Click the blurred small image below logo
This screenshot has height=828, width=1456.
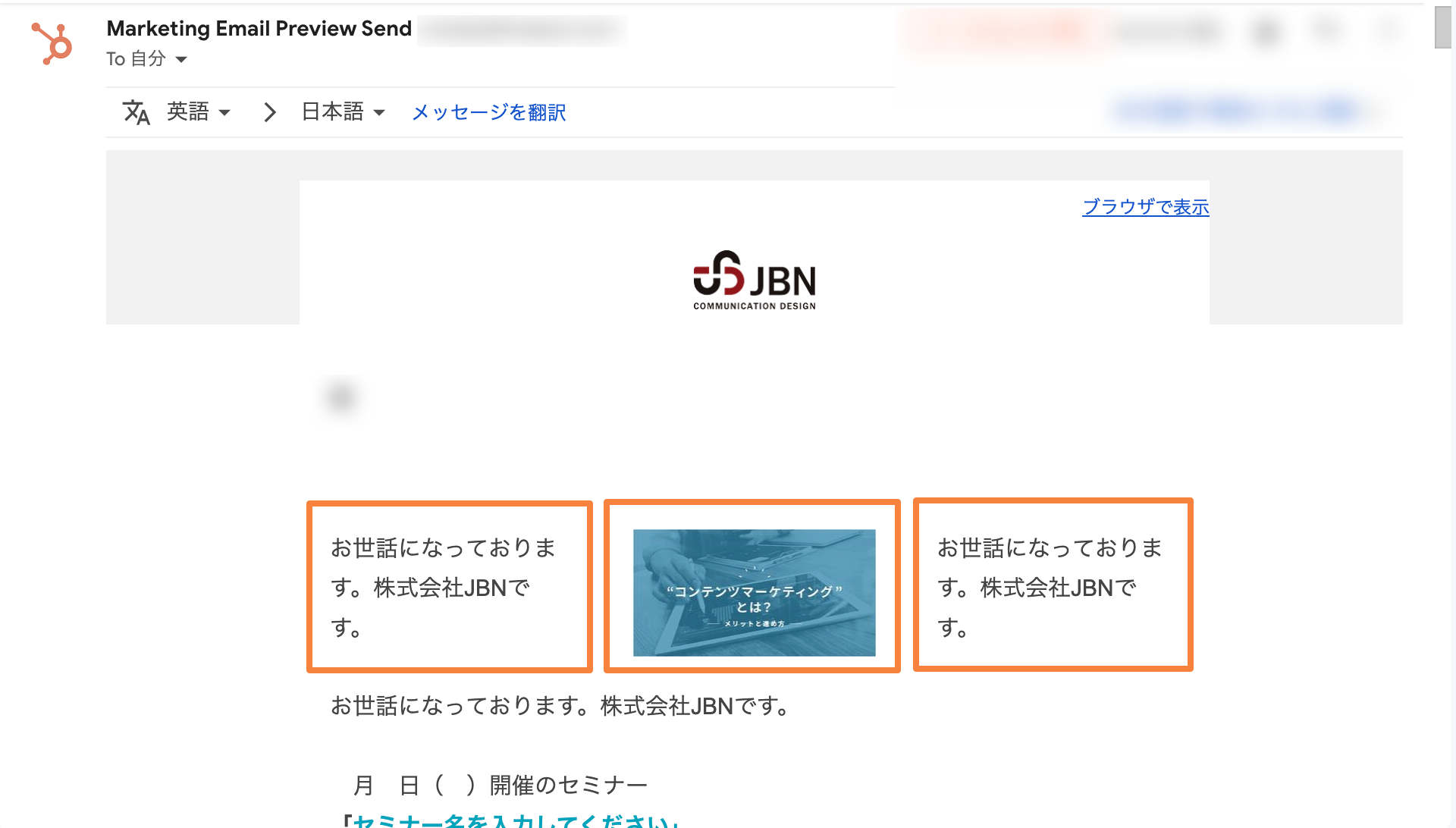[341, 397]
